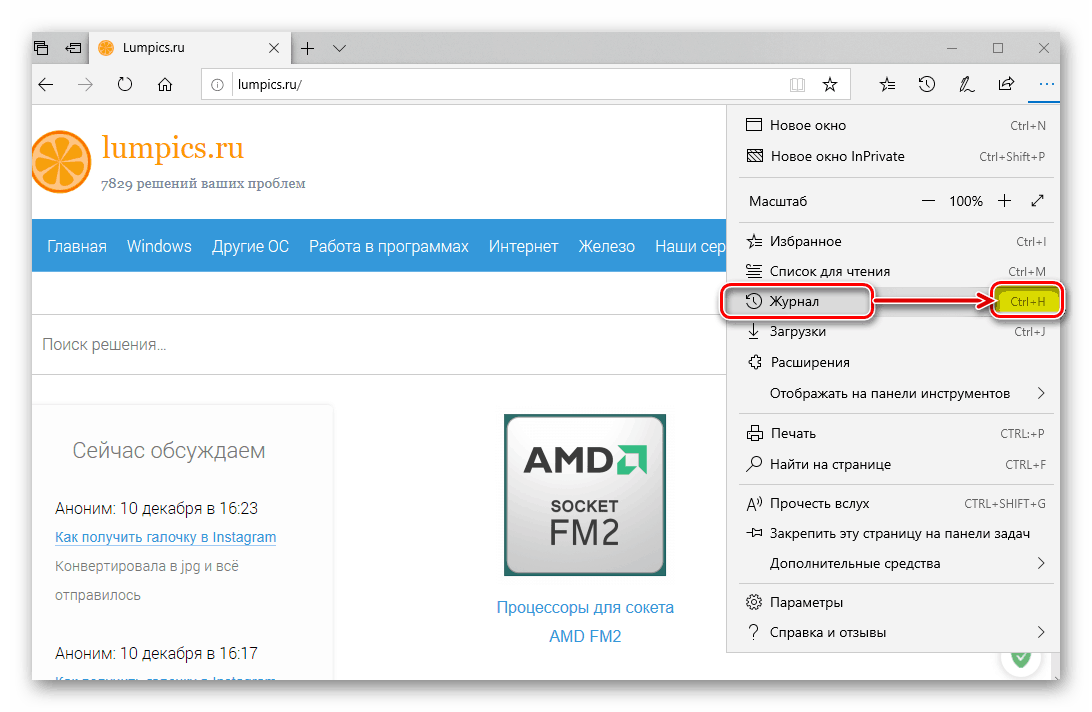Screen dimensions: 1092x712
Task: Expand 'Отображать на панели инструментов' submenu
Action: click(x=1041, y=393)
